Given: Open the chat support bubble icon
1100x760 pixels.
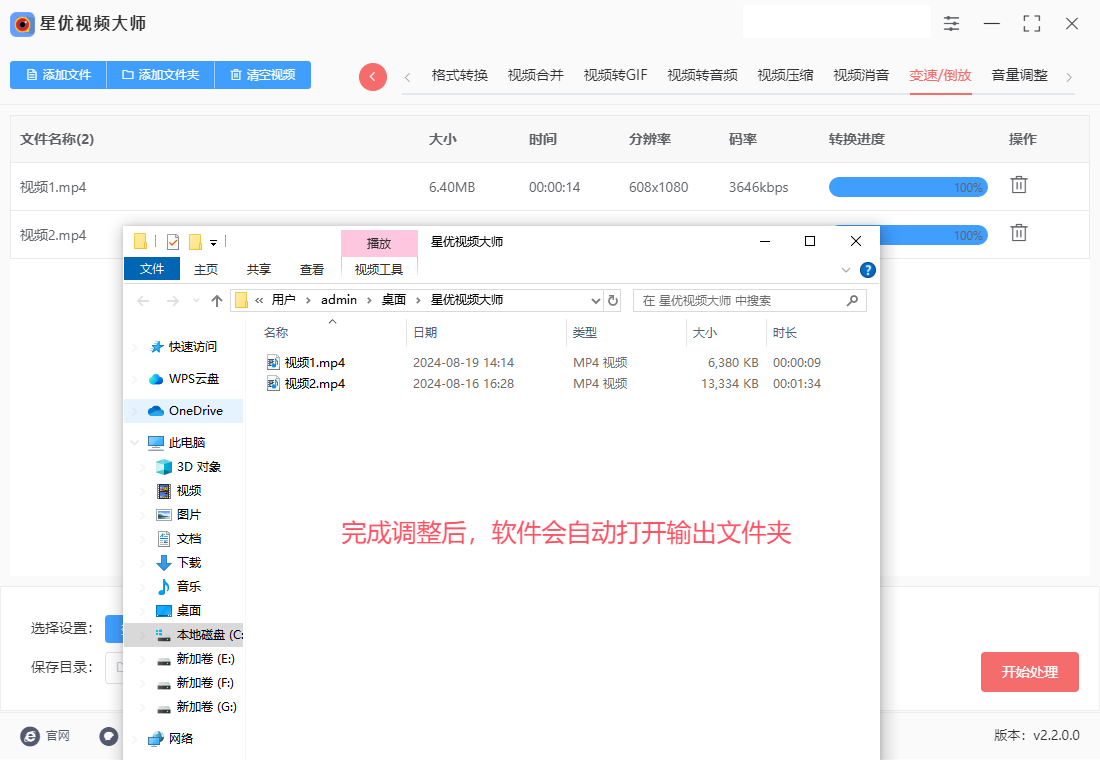Looking at the screenshot, I should (x=109, y=736).
